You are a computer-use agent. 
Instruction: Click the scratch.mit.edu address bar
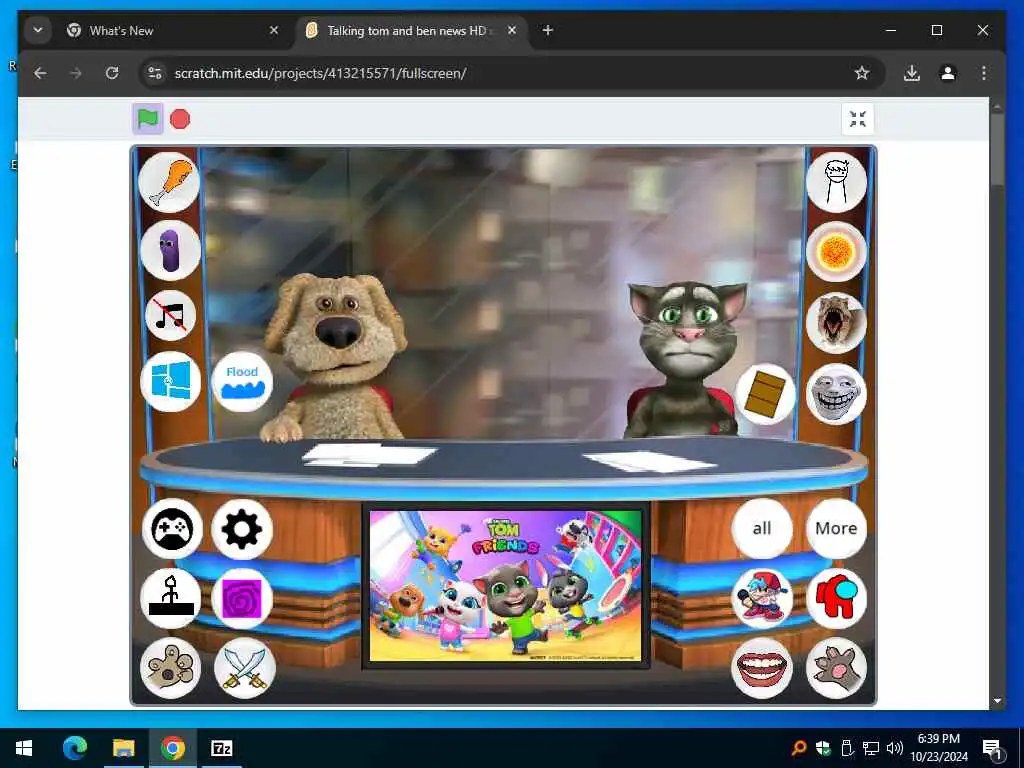click(512, 73)
